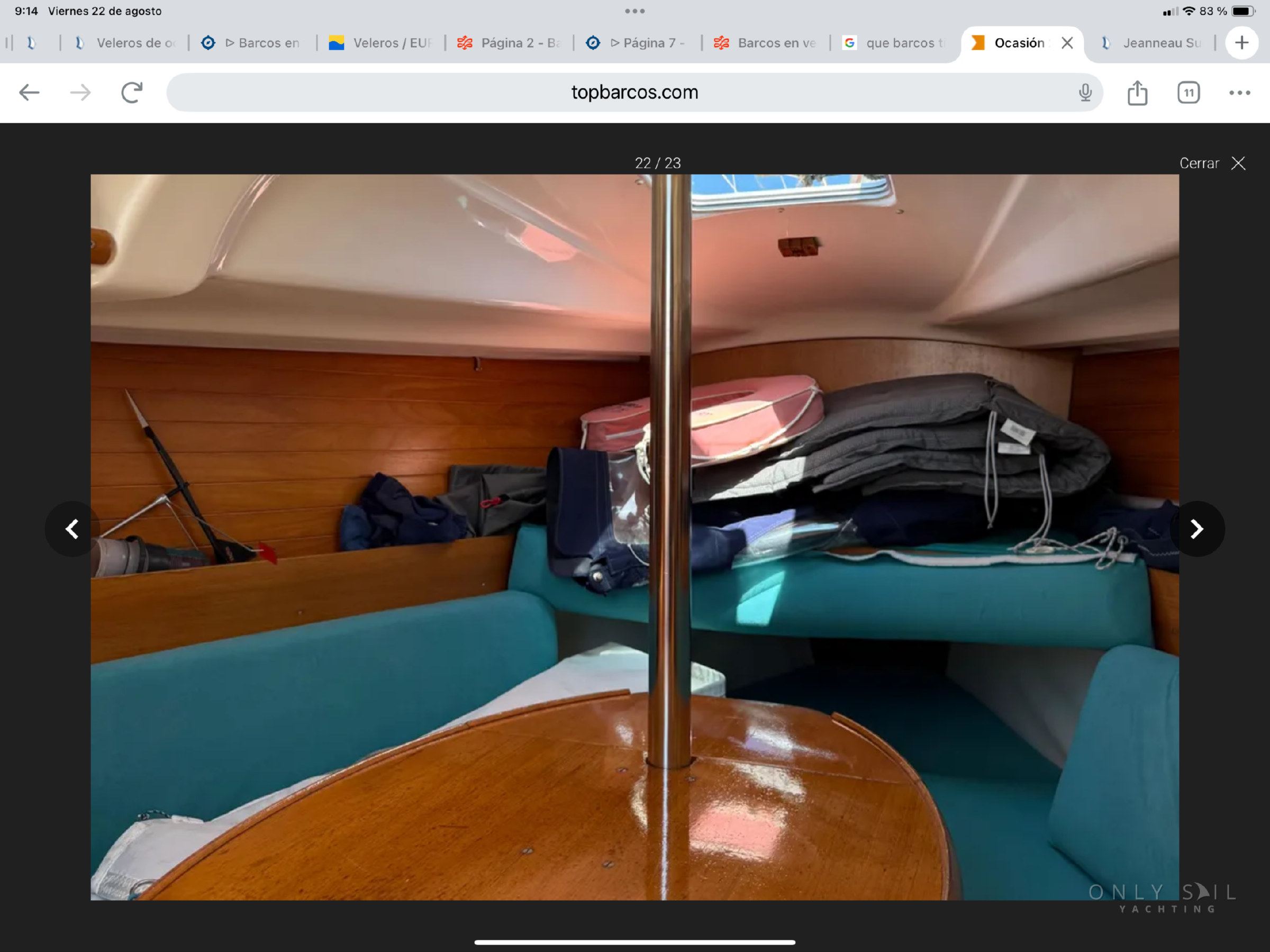Open the browser three-dot menu
The image size is (1270, 952).
point(1239,93)
